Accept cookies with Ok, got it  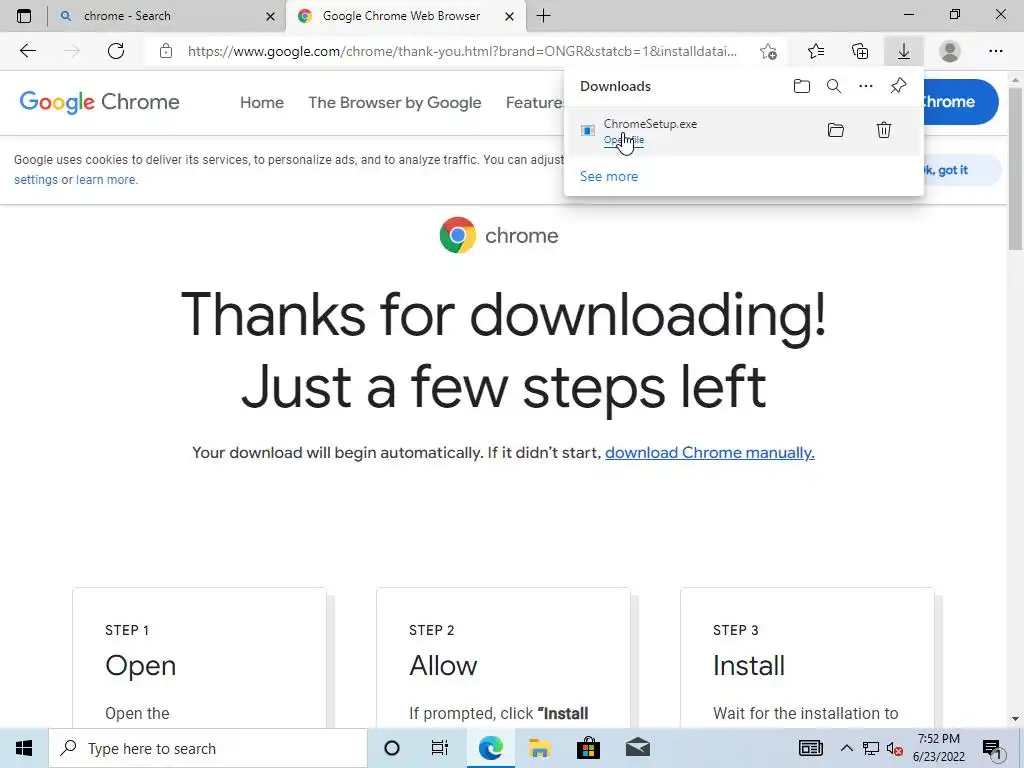(x=961, y=170)
